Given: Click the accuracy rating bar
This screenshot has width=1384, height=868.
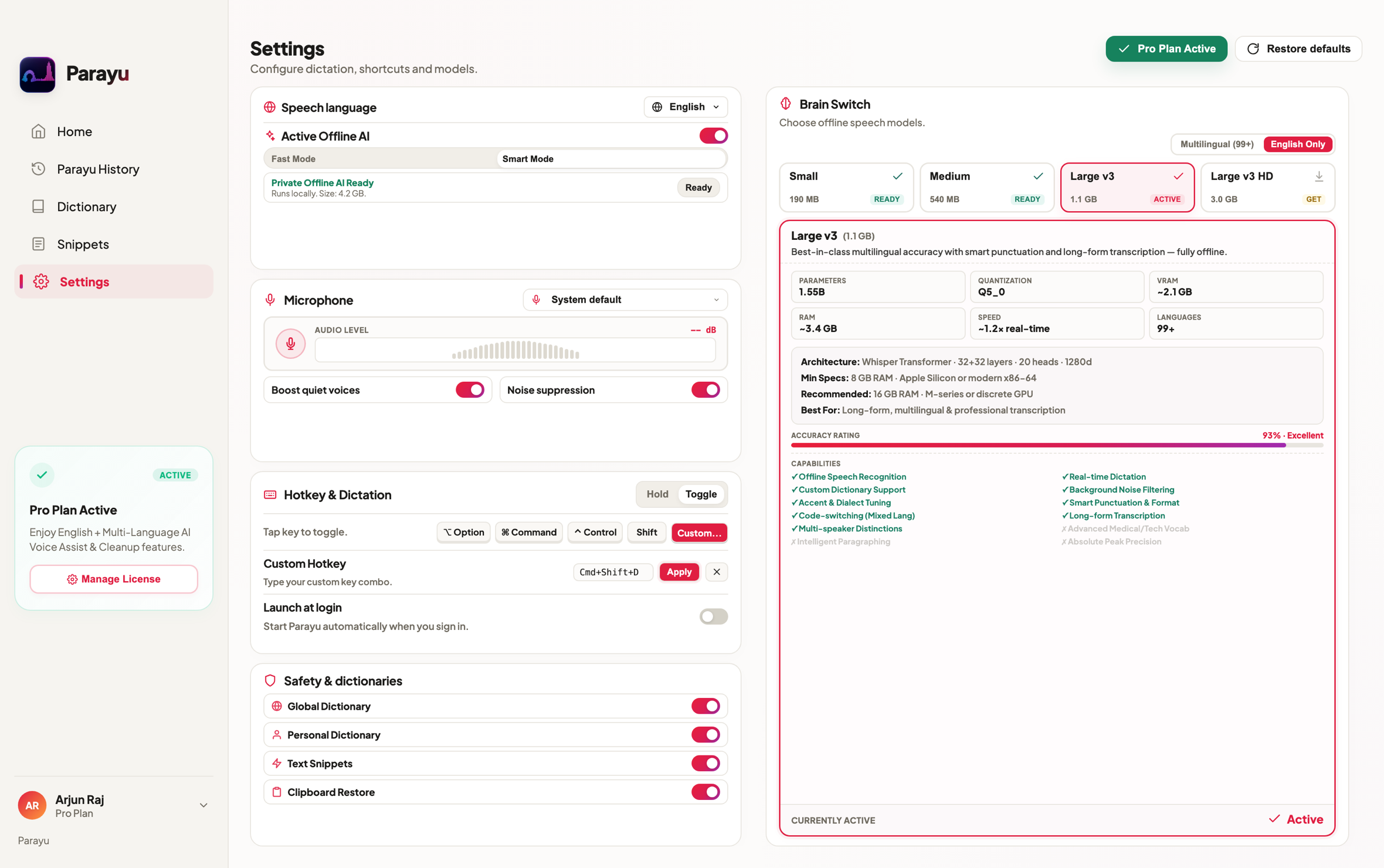Looking at the screenshot, I should tap(1057, 446).
